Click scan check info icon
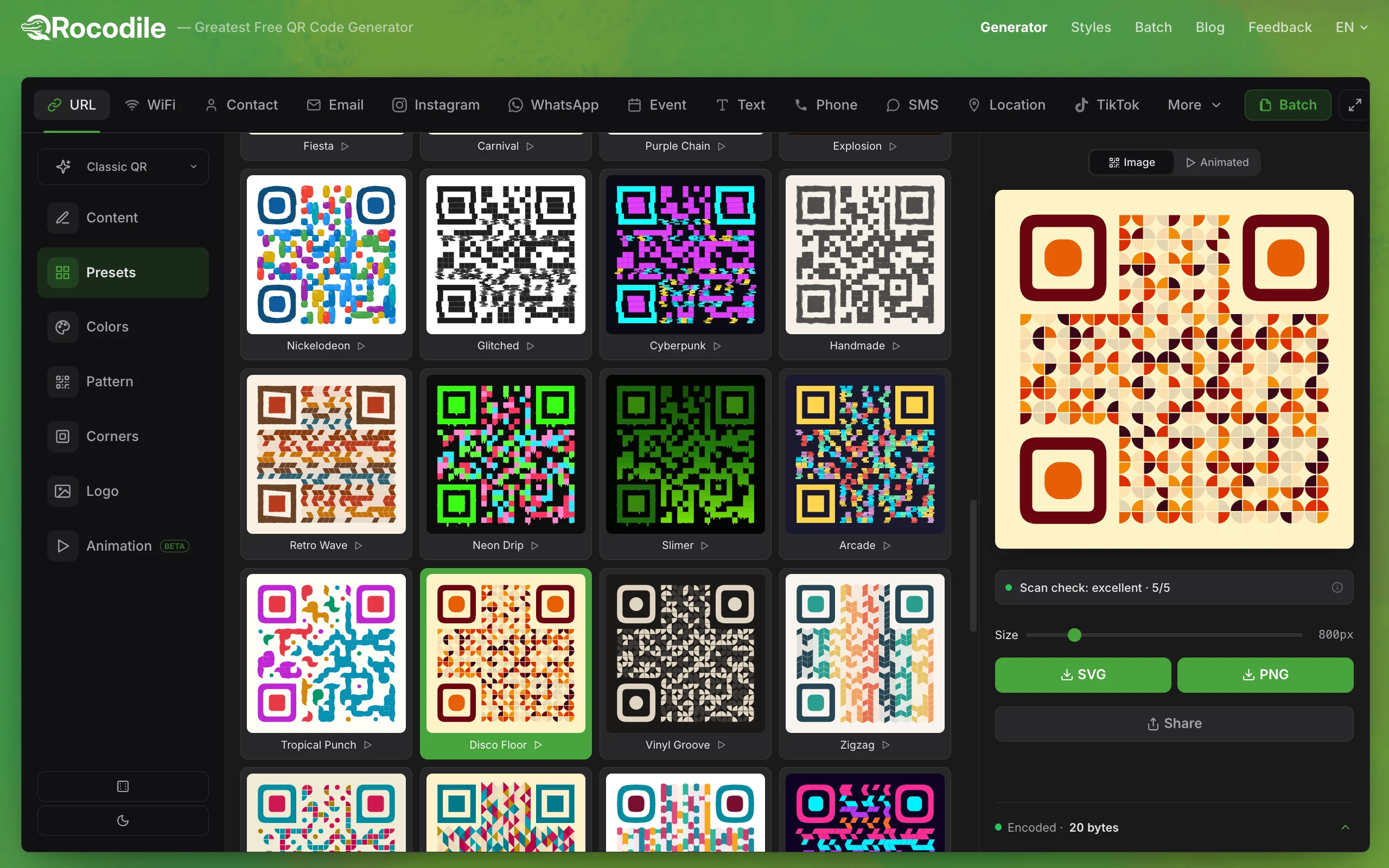Screen dimensions: 1389x868 (1337, 588)
